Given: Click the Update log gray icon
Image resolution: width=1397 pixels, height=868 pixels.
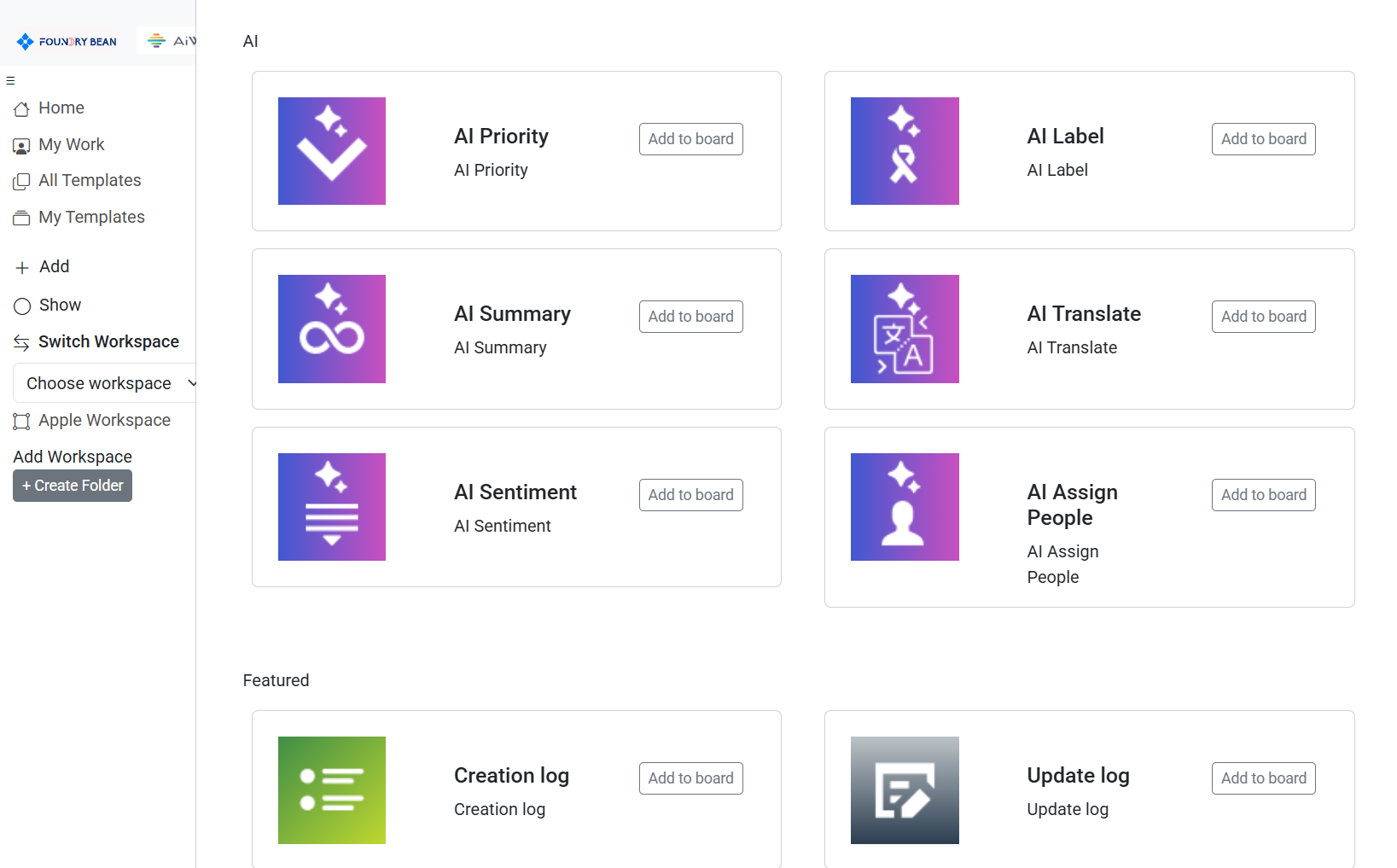Looking at the screenshot, I should click(x=905, y=790).
